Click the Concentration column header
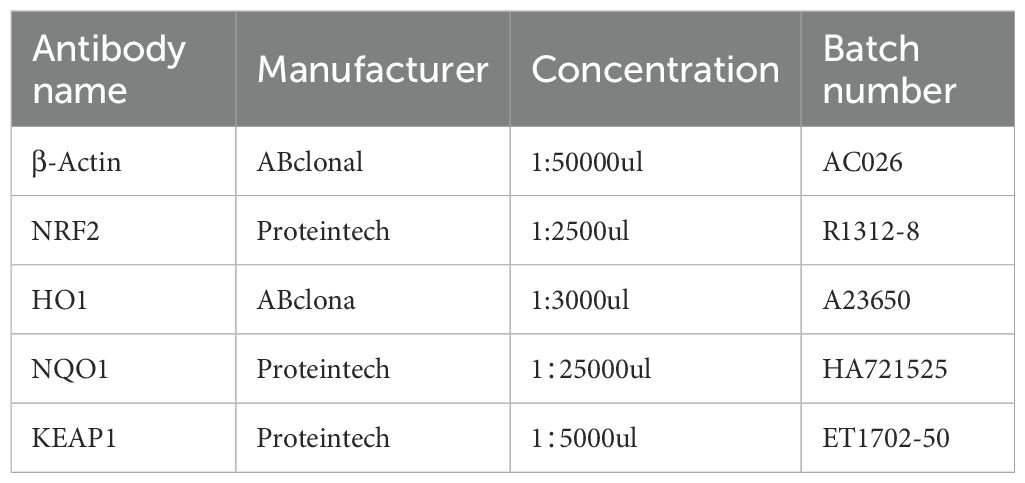1025x483 pixels. click(655, 69)
